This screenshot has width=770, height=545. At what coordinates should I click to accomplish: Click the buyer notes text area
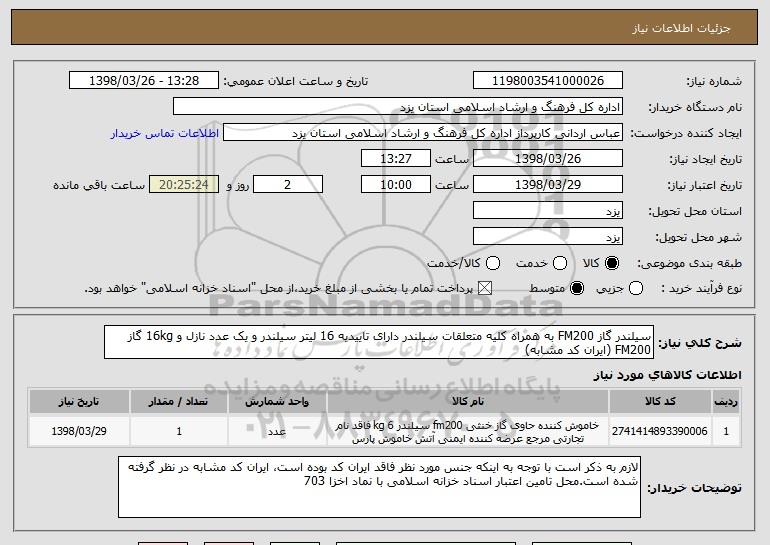379,487
